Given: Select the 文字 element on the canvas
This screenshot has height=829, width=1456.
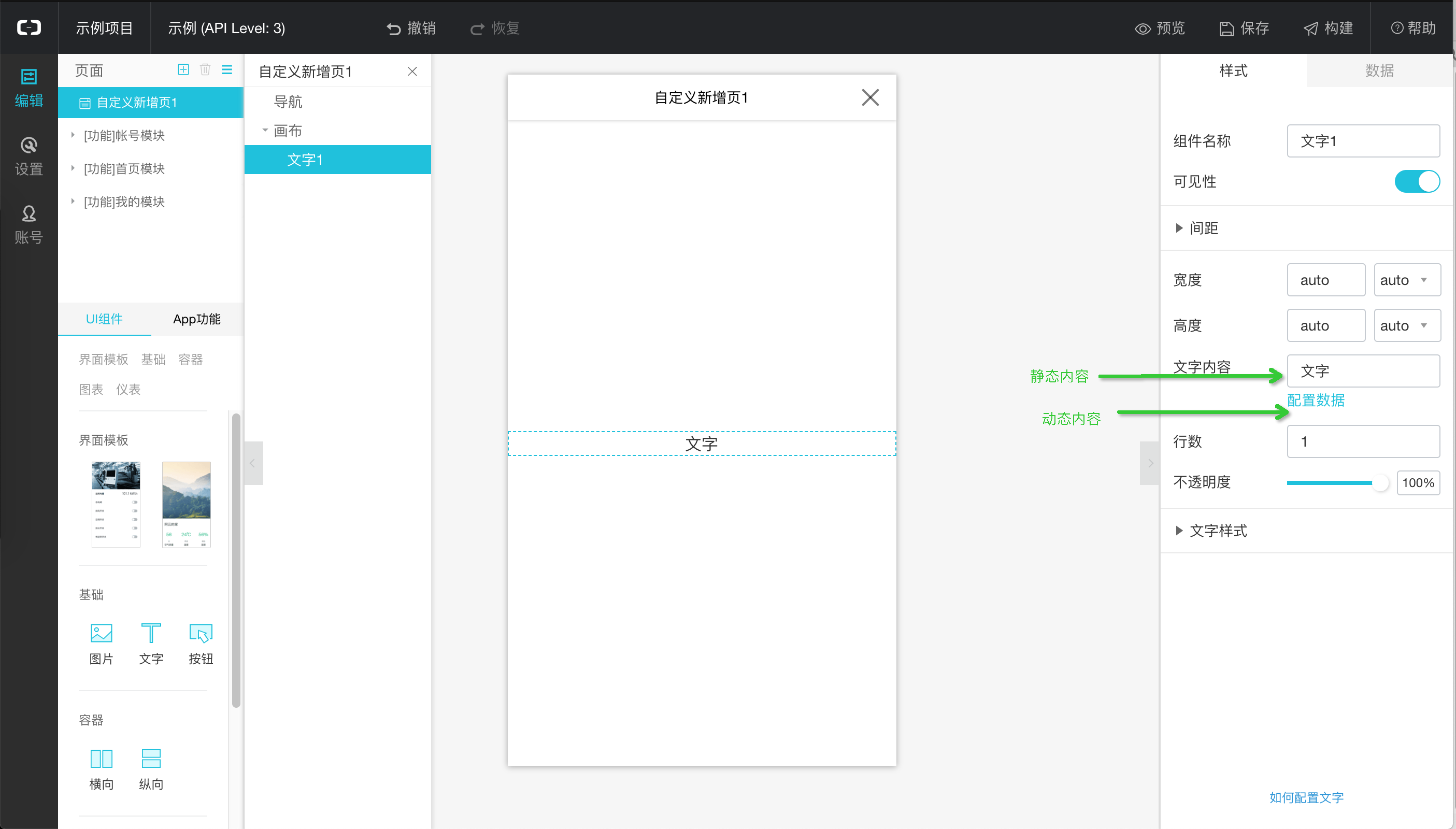Looking at the screenshot, I should pos(702,444).
